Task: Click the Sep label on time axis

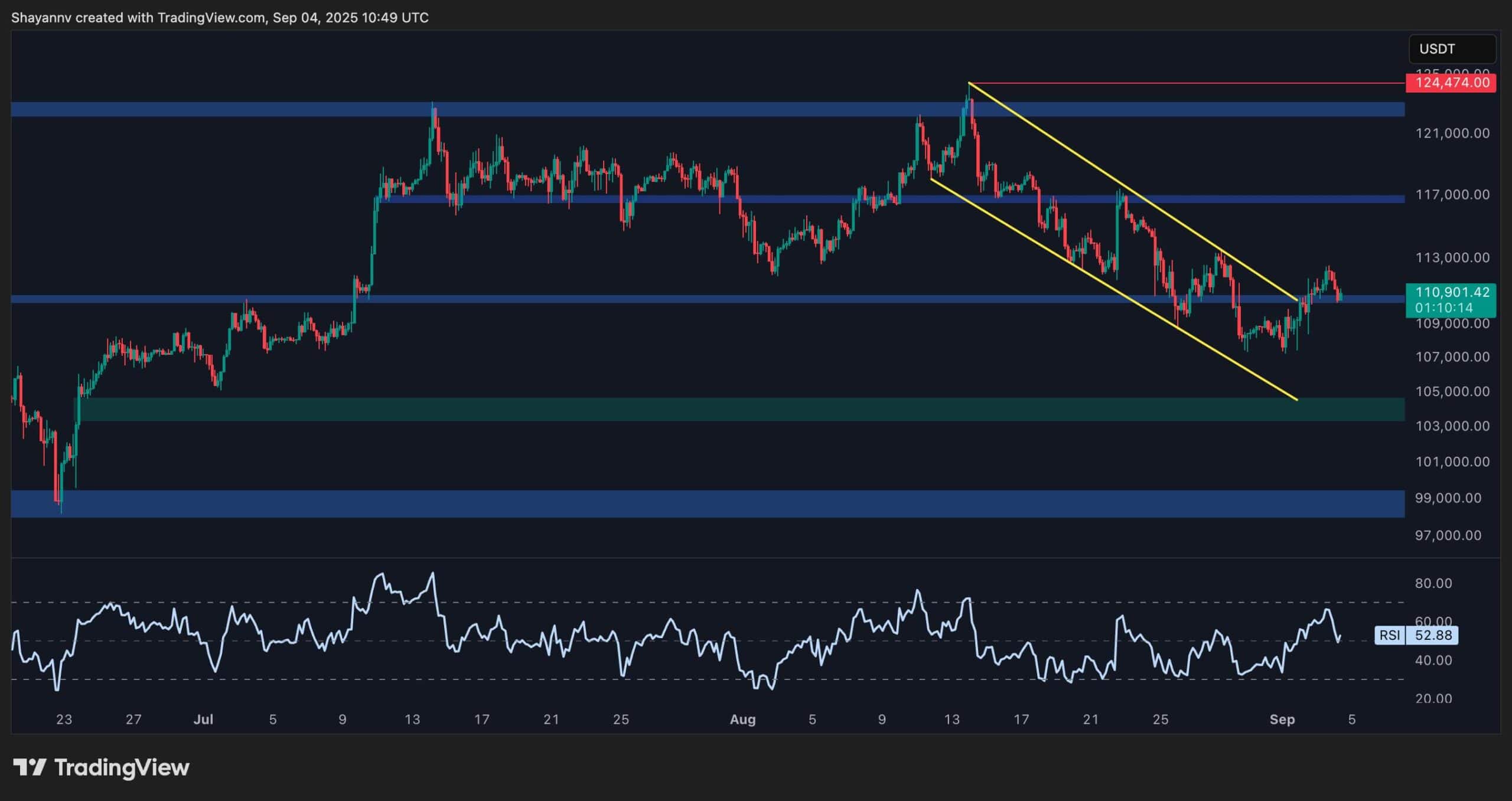Action: click(1282, 720)
